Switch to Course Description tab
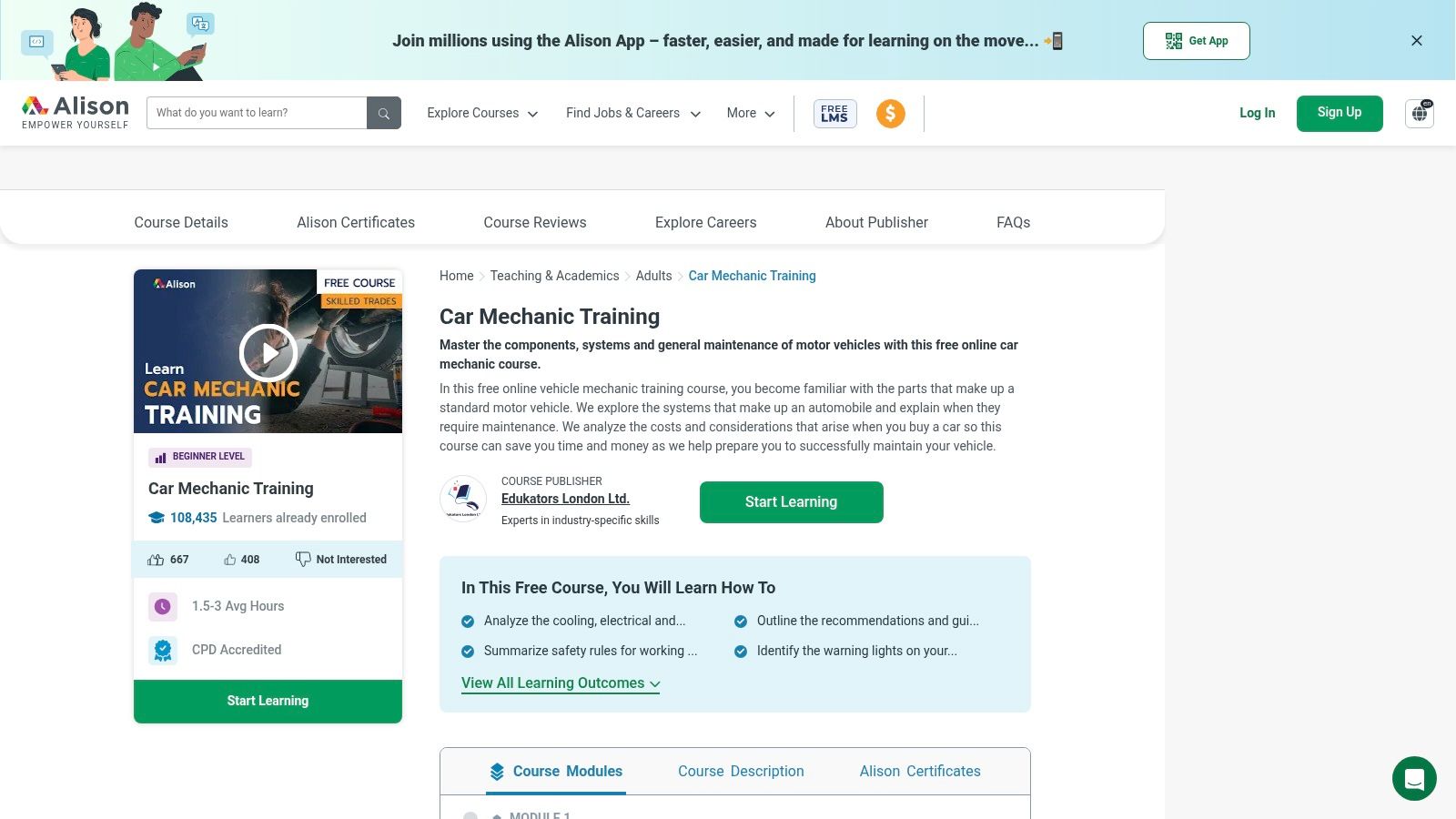The width and height of the screenshot is (1456, 819). (x=741, y=772)
